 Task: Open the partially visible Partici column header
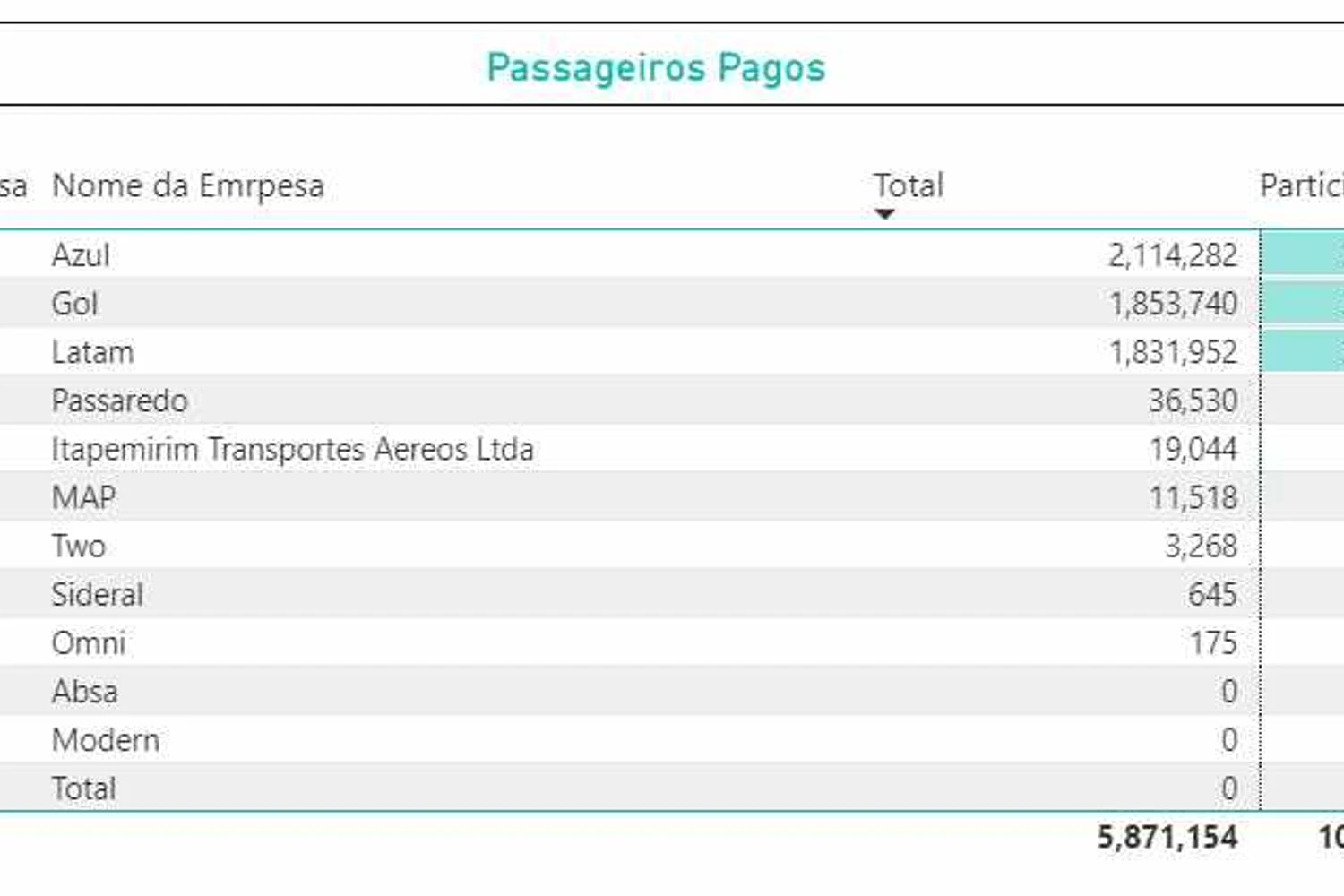pyautogui.click(x=1301, y=185)
